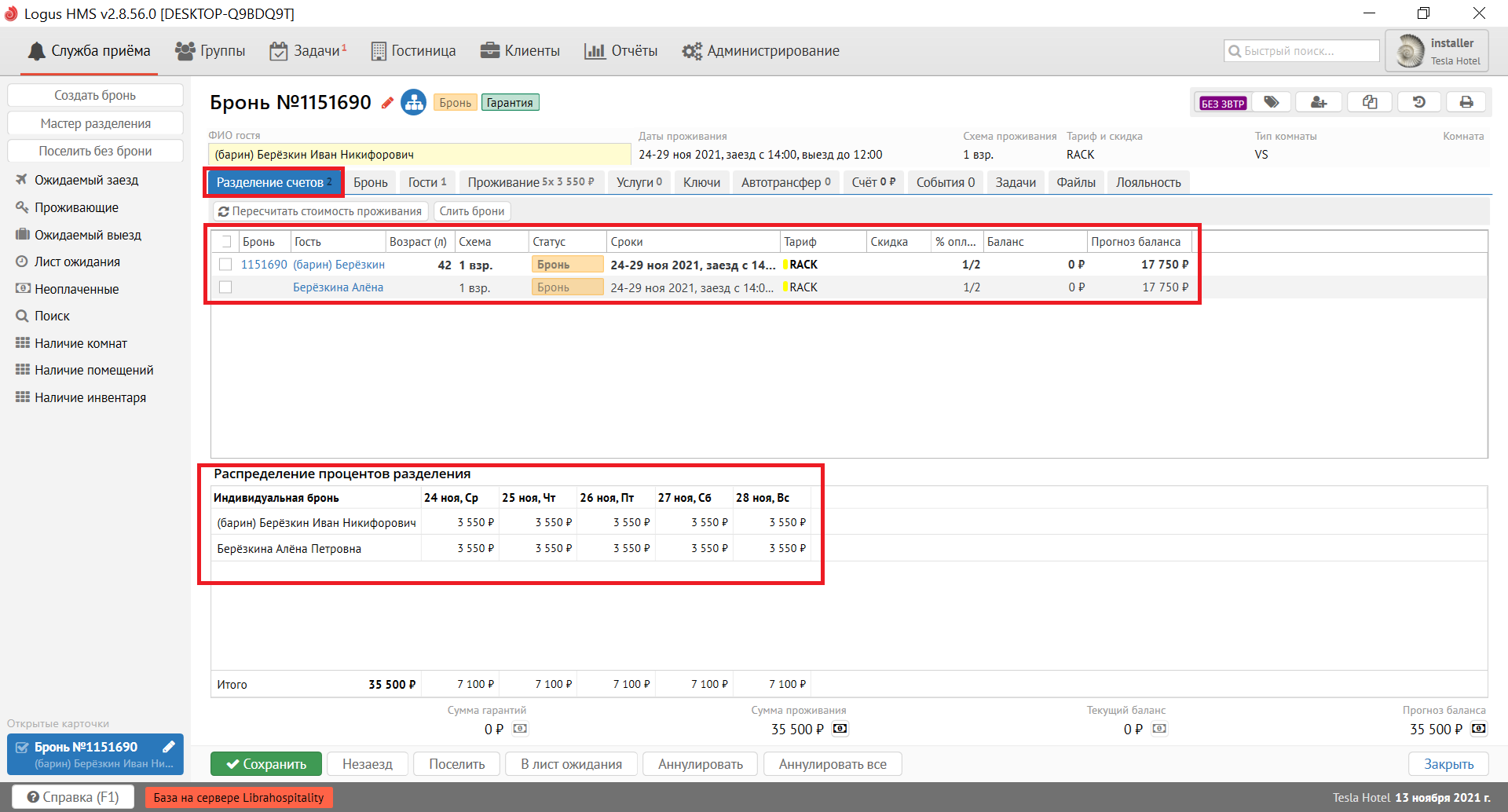Screen dimensions: 1508x812
Task: Click the printer icon button
Action: 1466,102
